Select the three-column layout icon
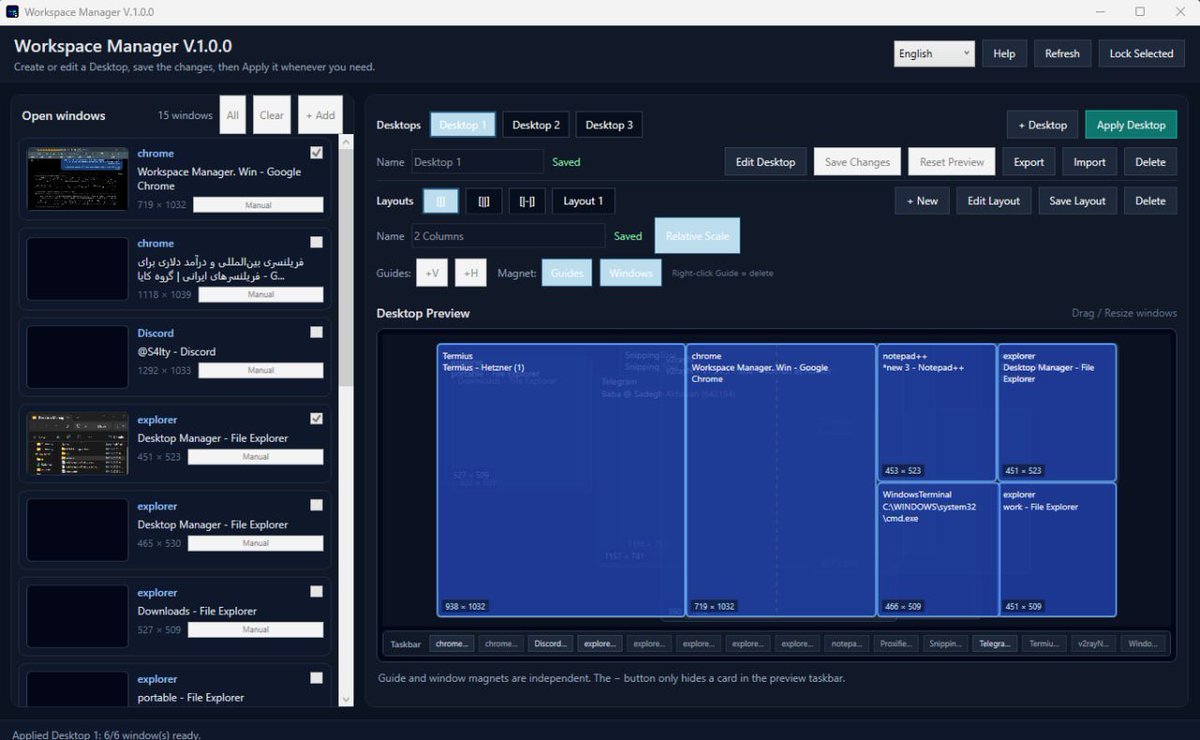The width and height of the screenshot is (1200, 740). tap(484, 201)
